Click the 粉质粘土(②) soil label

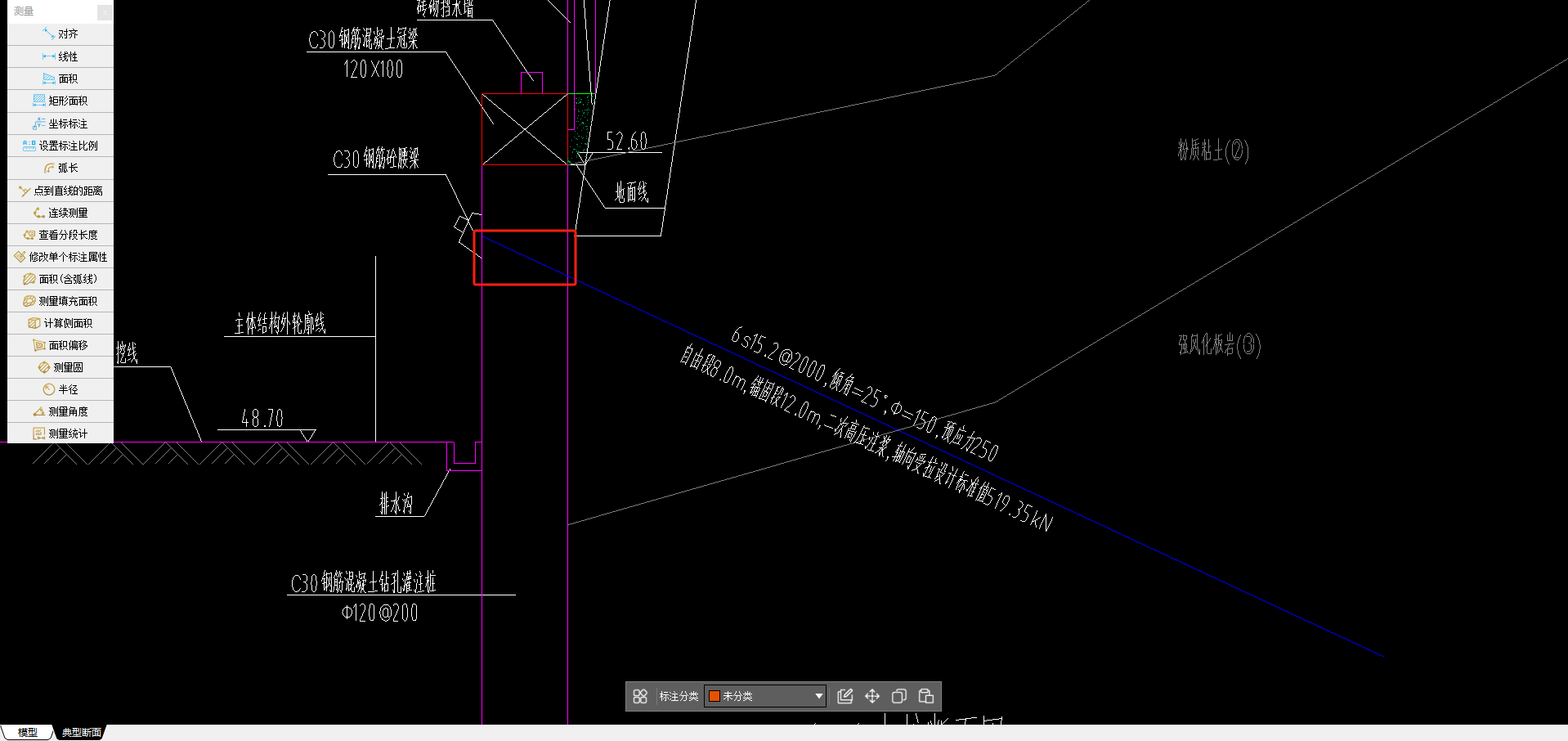tap(1213, 150)
